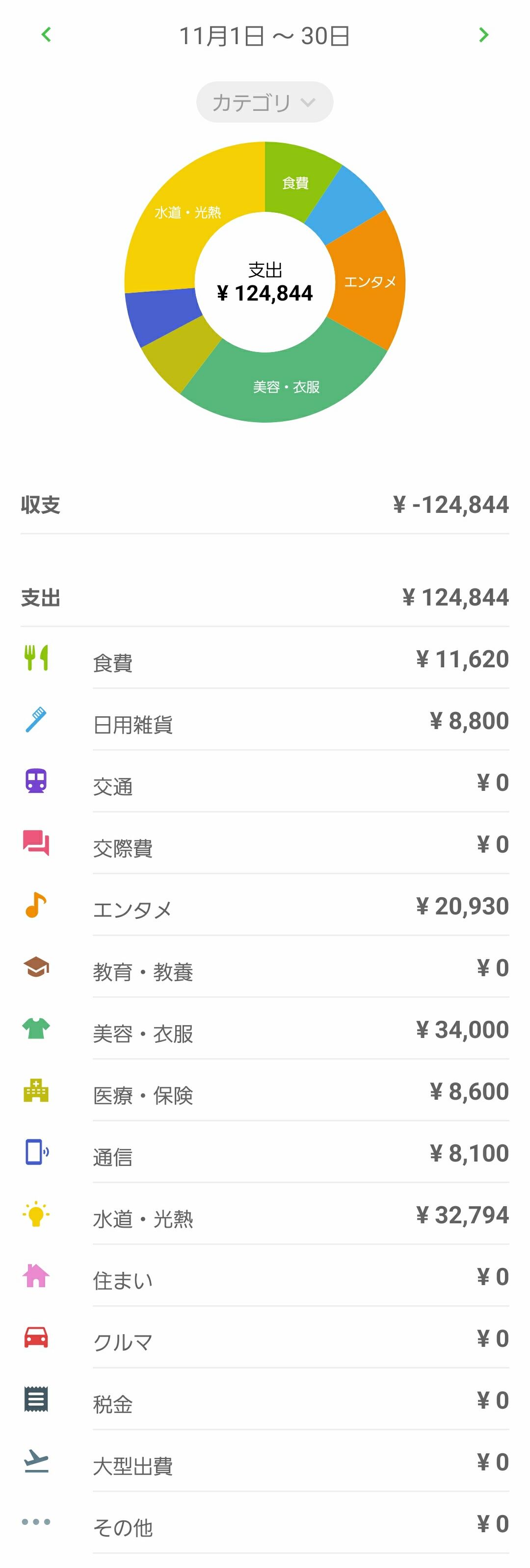Screen dimensions: 530x1568
Task: Click the music note エンタメ icon
Action: 36,905
